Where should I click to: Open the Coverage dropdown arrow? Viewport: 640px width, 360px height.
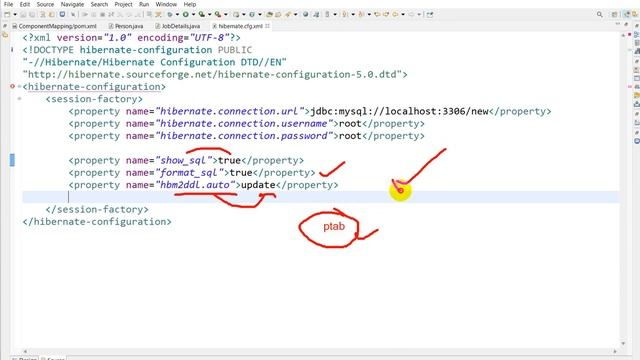(209, 14)
